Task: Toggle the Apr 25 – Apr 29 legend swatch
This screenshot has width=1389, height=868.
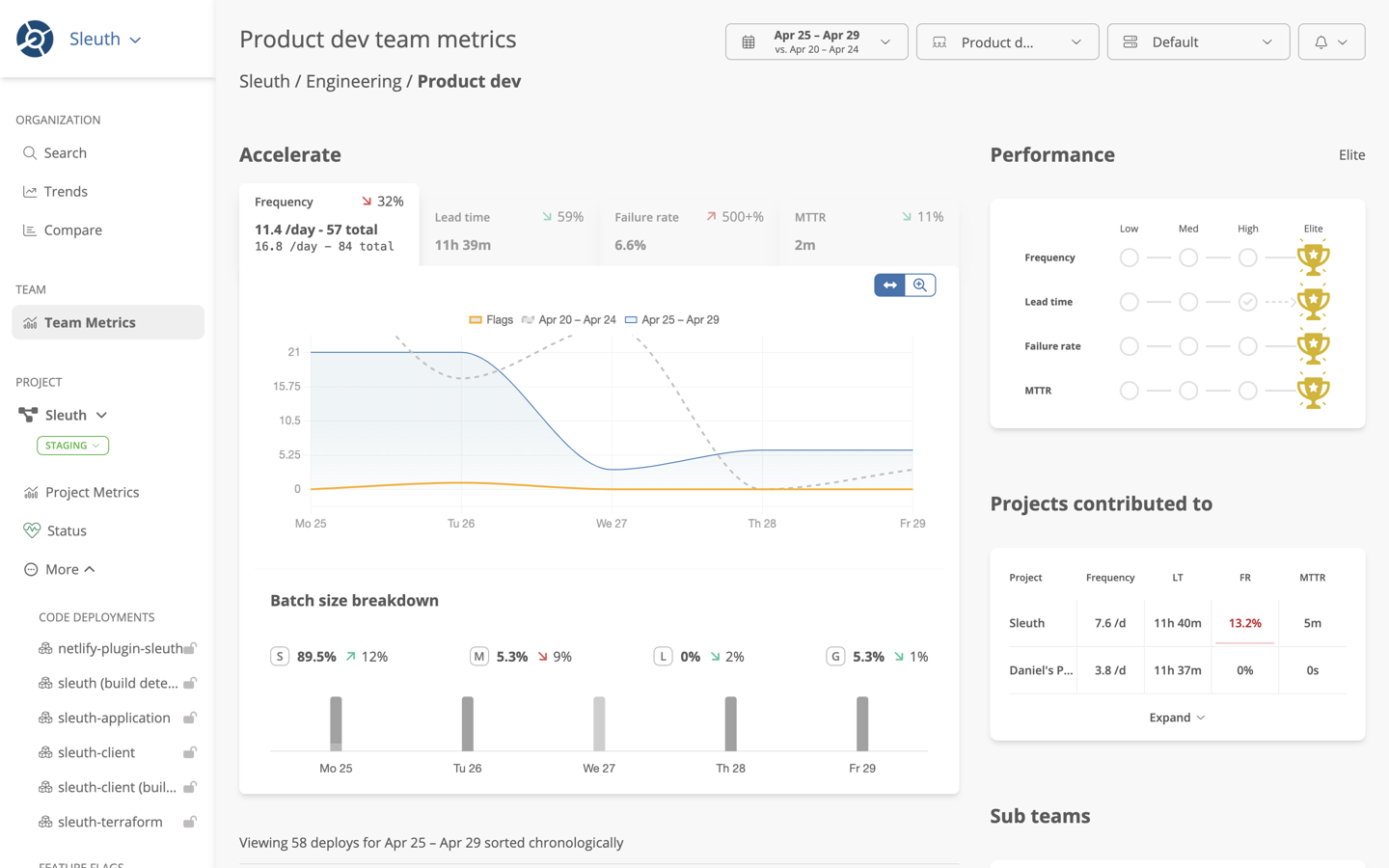Action: tap(631, 320)
